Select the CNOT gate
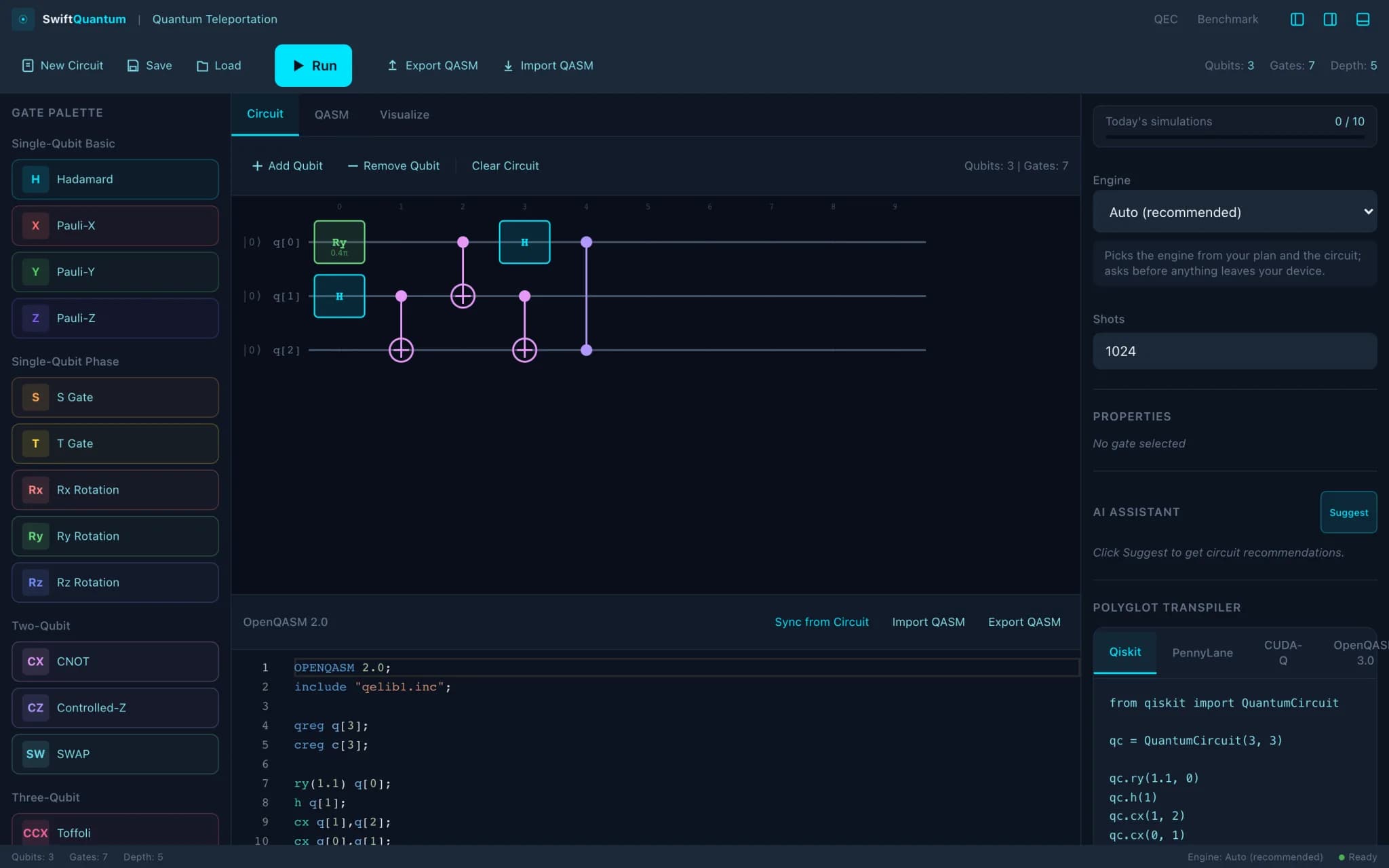This screenshot has height=868, width=1389. 115,661
